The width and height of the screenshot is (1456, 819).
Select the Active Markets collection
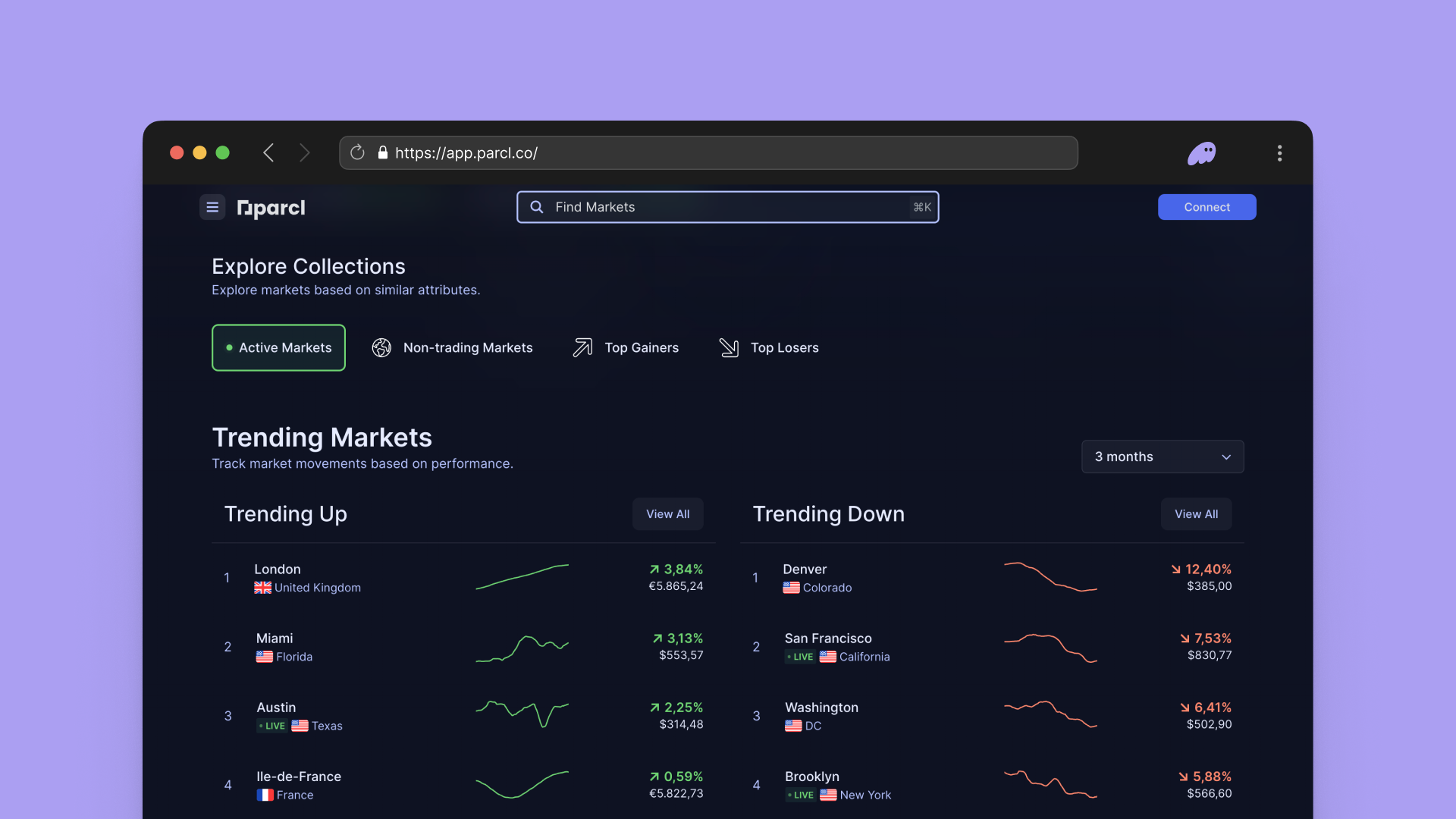pos(278,347)
